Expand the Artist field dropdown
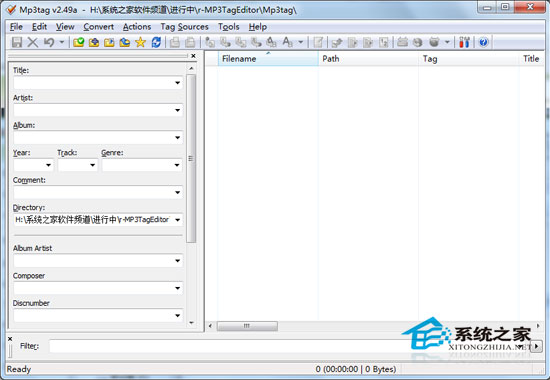The height and width of the screenshot is (380, 550). click(x=177, y=110)
